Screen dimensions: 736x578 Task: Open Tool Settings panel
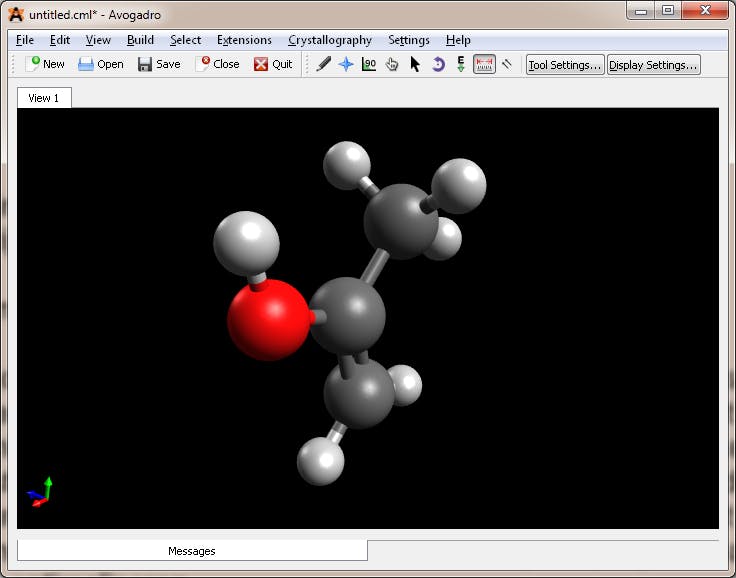tap(565, 64)
